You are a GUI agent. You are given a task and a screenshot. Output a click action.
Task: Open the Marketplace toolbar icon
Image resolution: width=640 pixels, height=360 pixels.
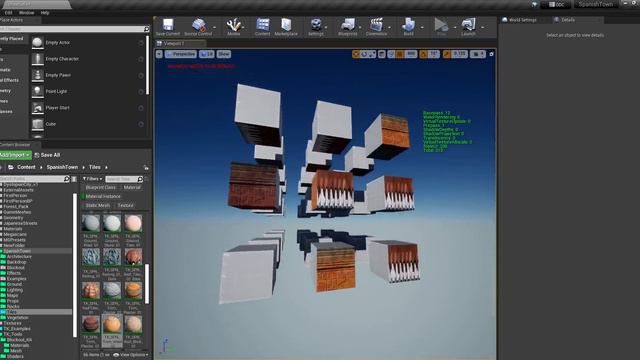pos(286,24)
